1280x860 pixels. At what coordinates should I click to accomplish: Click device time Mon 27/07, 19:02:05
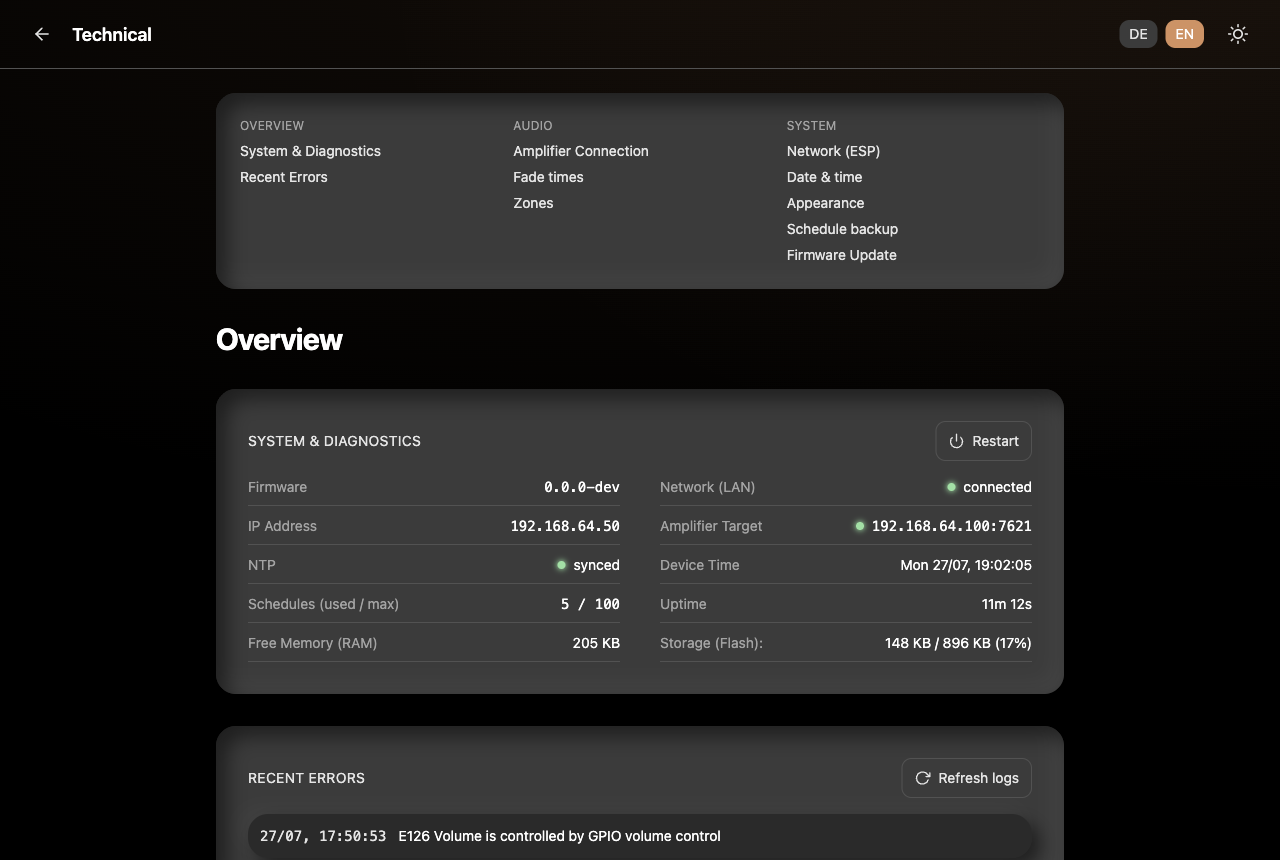[966, 565]
